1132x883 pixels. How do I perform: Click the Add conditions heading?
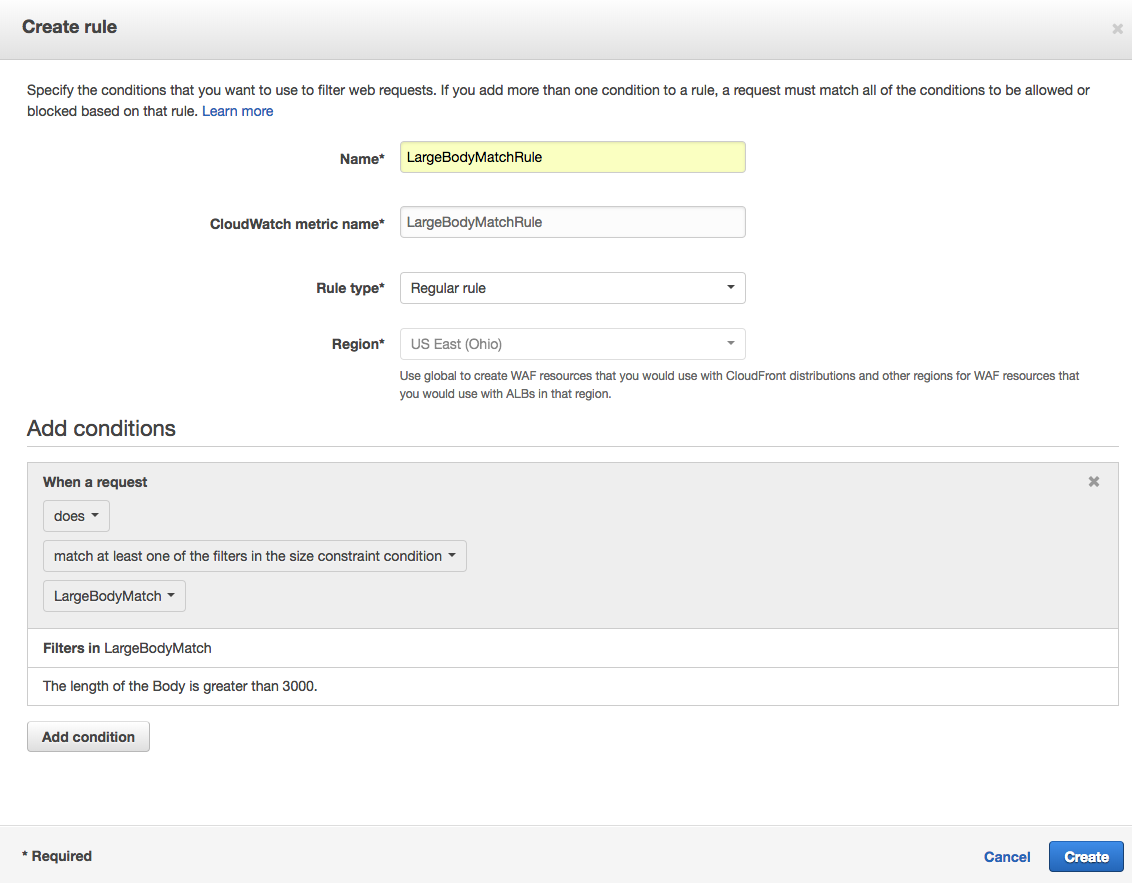coord(101,428)
